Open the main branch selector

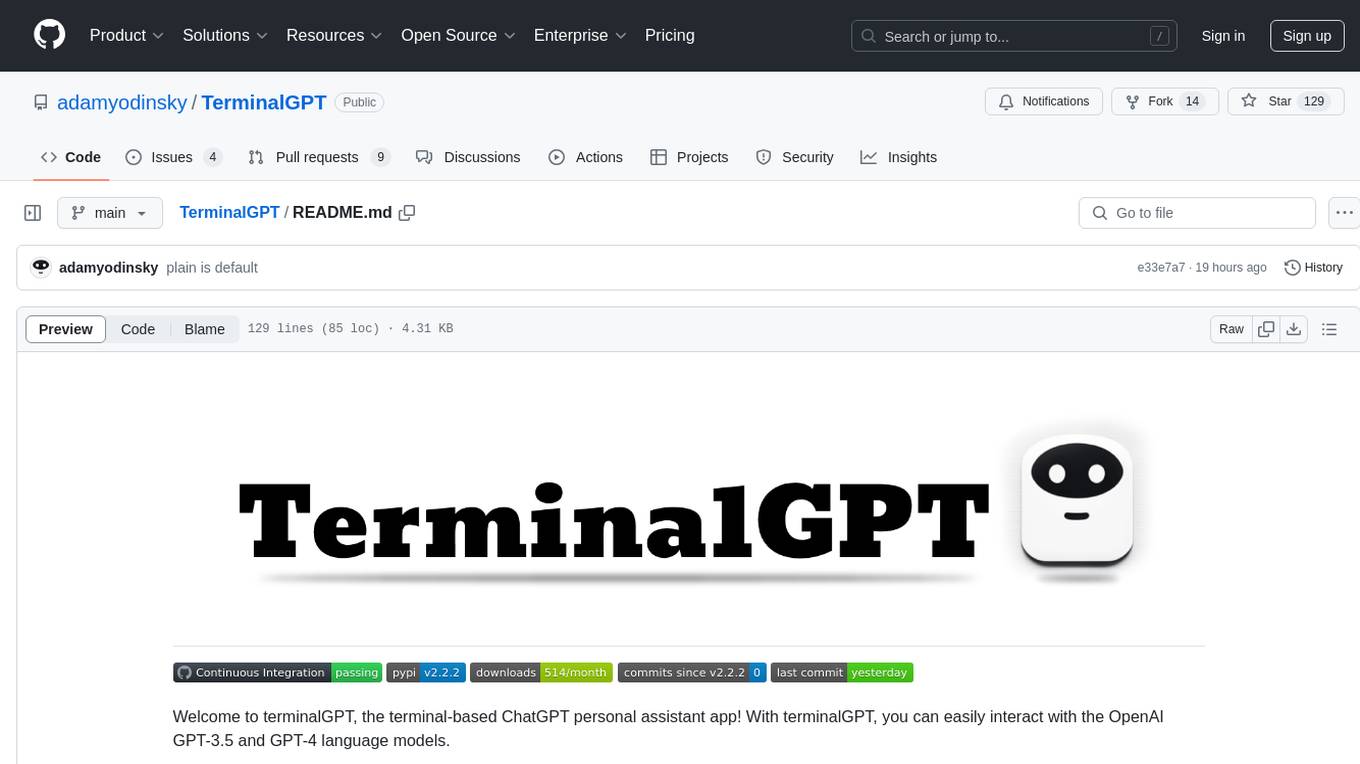[x=110, y=213]
